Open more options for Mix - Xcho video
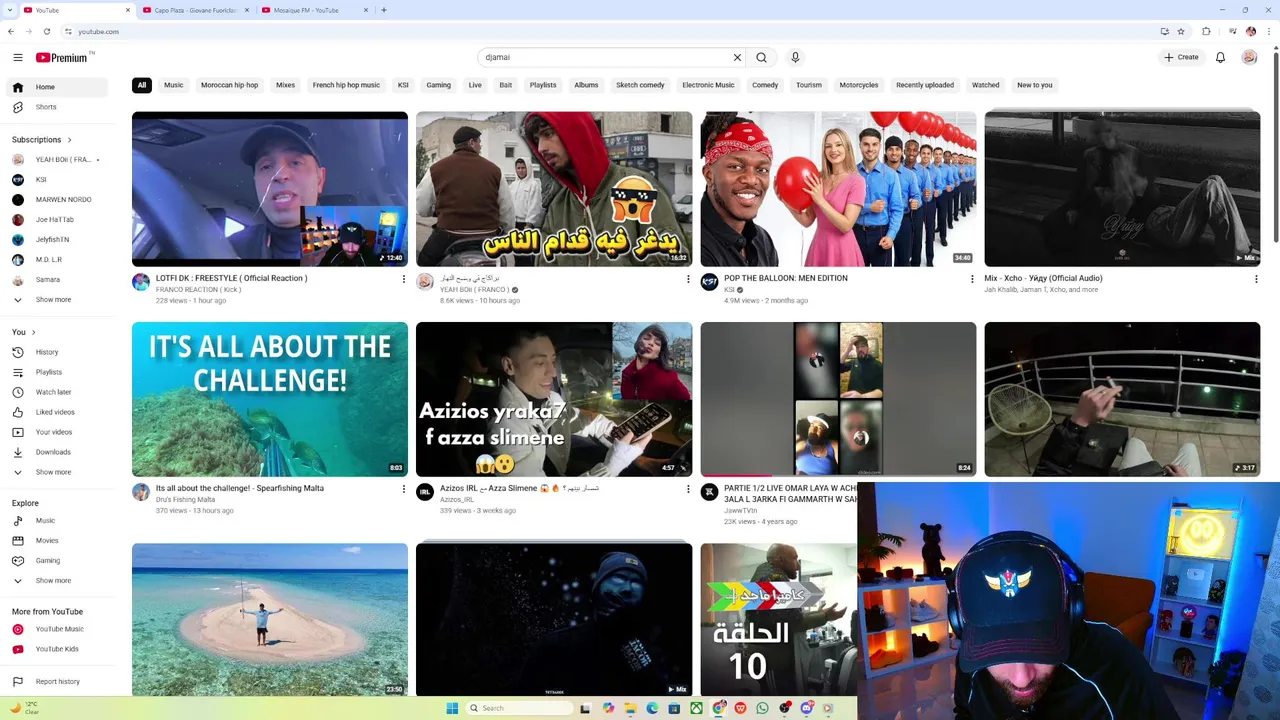Viewport: 1280px width, 720px height. [1256, 279]
